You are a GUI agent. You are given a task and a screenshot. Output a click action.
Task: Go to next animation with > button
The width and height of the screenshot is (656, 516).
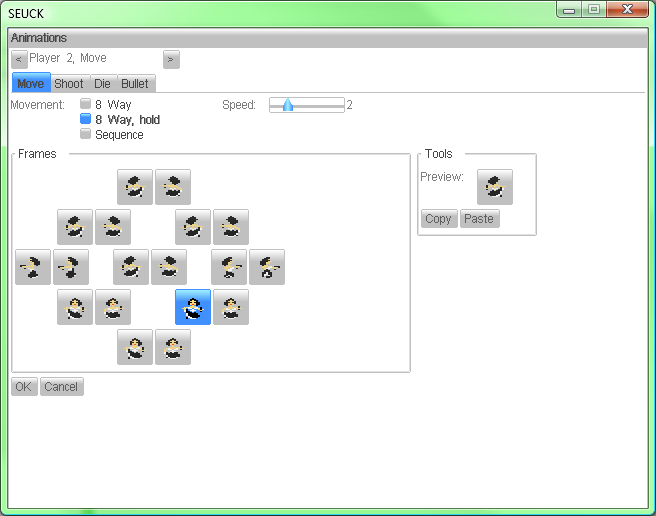pos(171,59)
